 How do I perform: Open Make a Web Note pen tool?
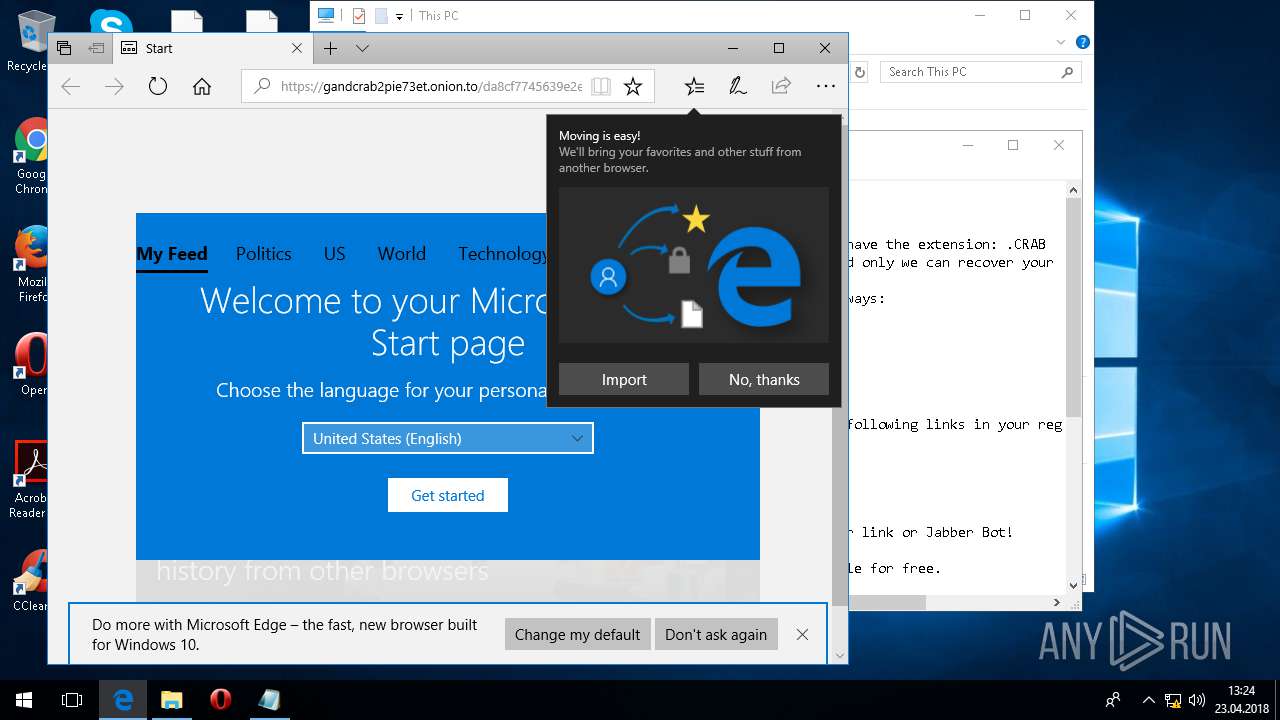[x=738, y=87]
